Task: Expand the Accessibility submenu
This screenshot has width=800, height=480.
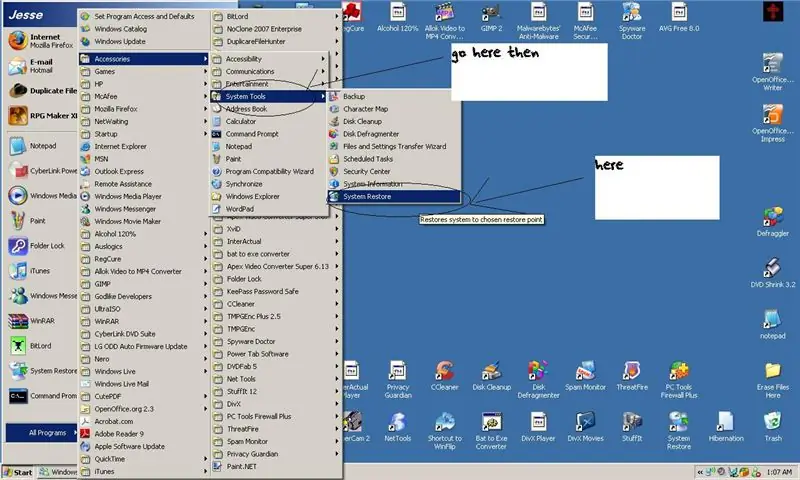Action: coord(268,59)
